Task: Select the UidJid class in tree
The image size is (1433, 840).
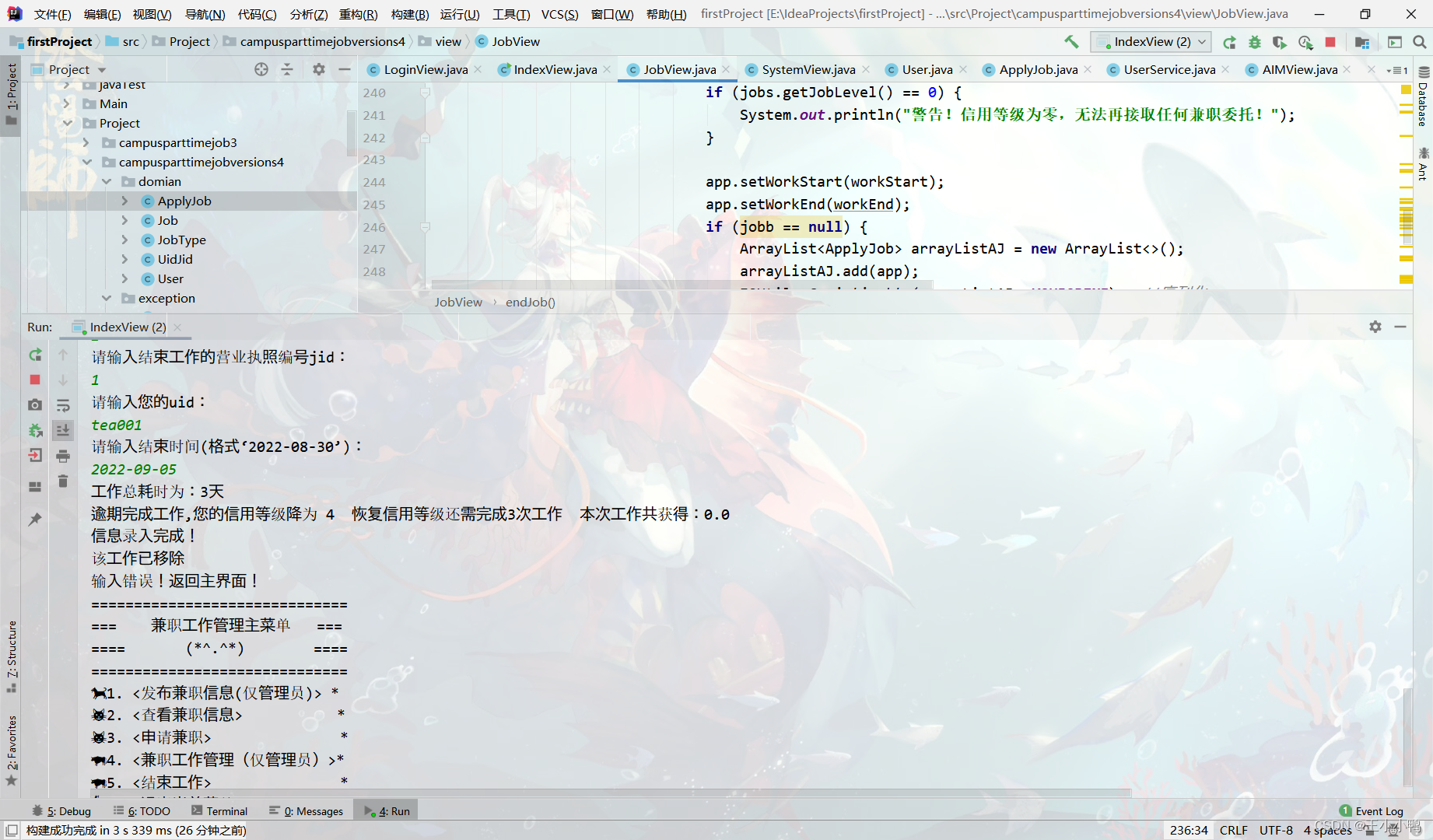Action: 175,259
